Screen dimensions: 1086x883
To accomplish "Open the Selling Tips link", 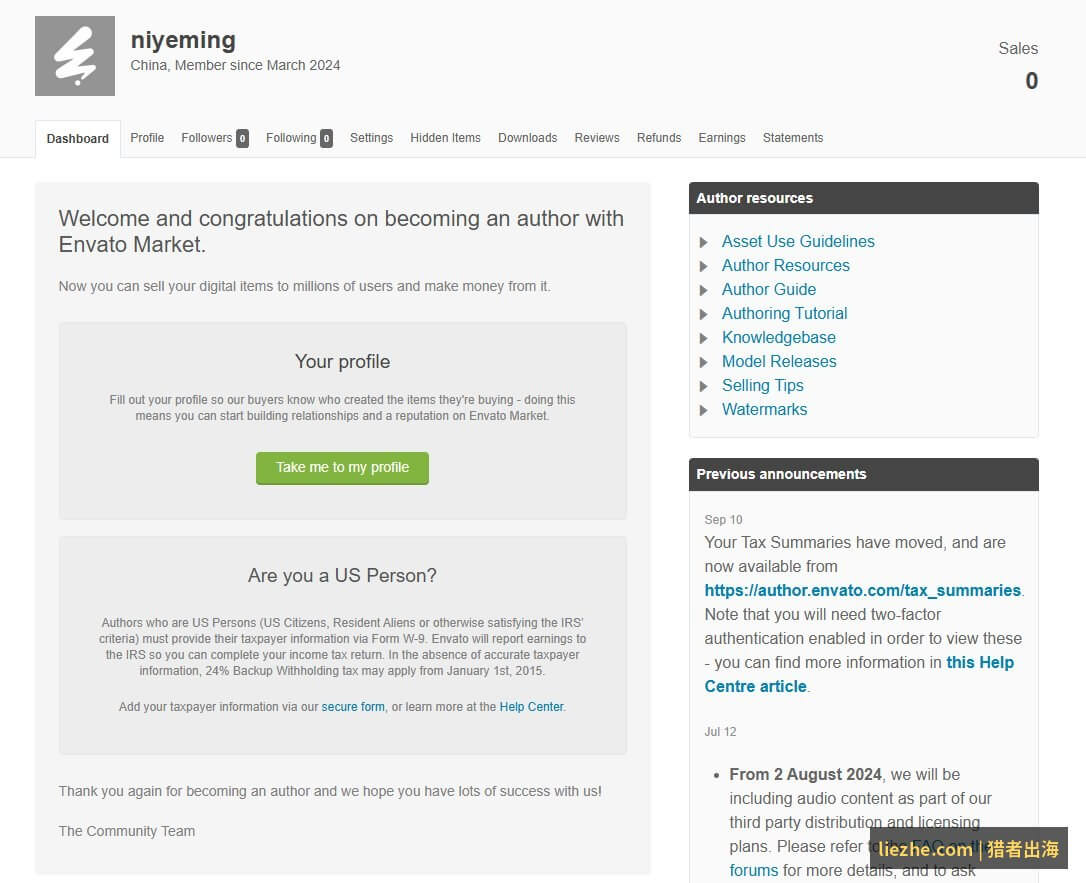I will tap(763, 386).
